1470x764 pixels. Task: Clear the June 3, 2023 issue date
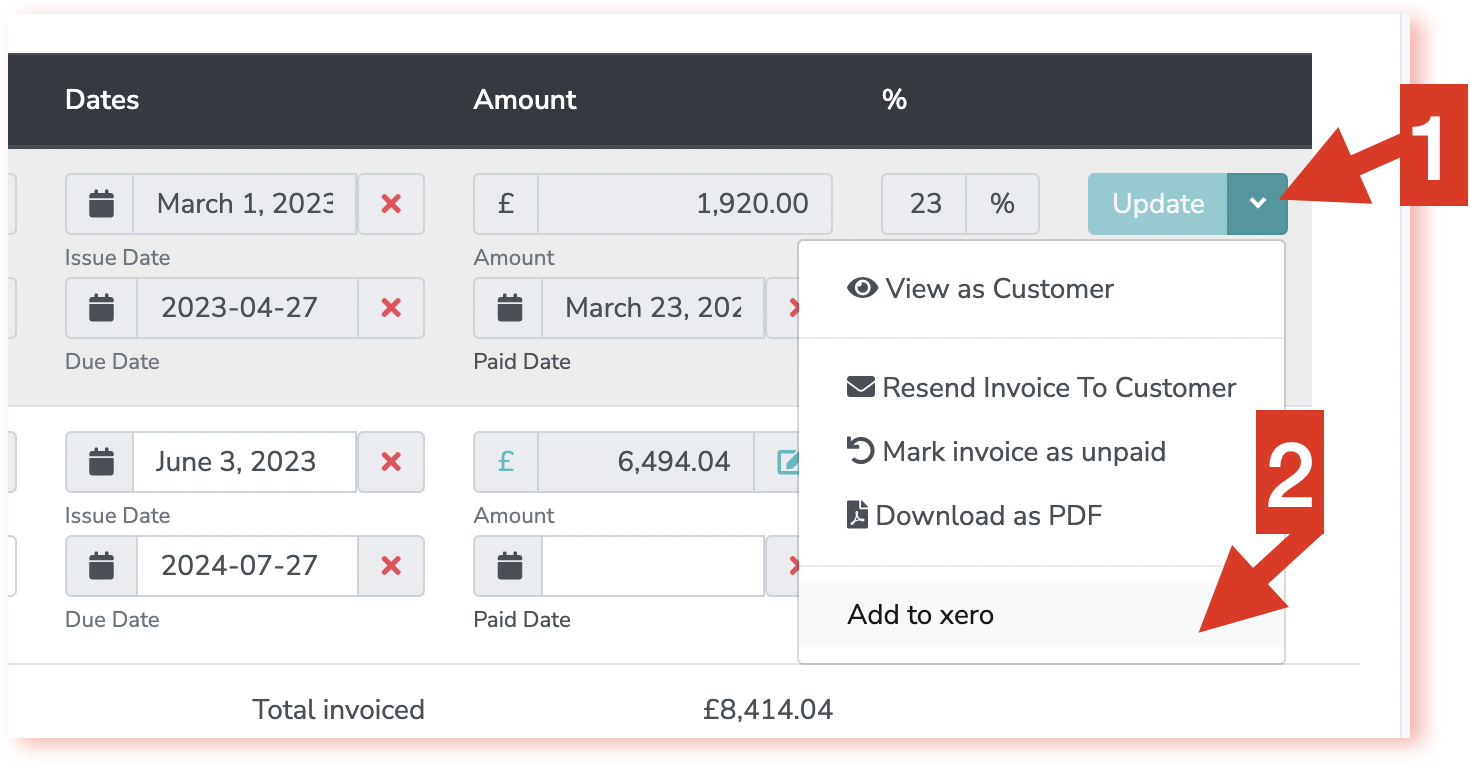click(391, 462)
